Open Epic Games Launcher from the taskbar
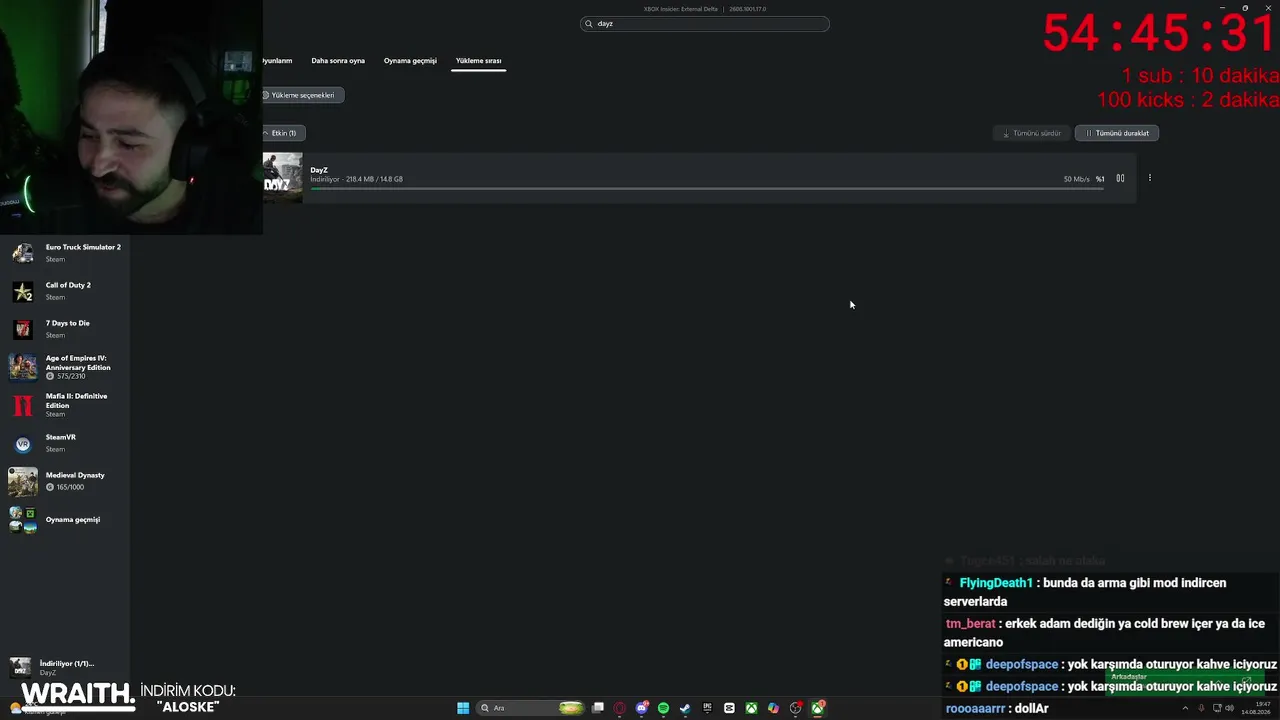1280x720 pixels. pyautogui.click(x=707, y=708)
